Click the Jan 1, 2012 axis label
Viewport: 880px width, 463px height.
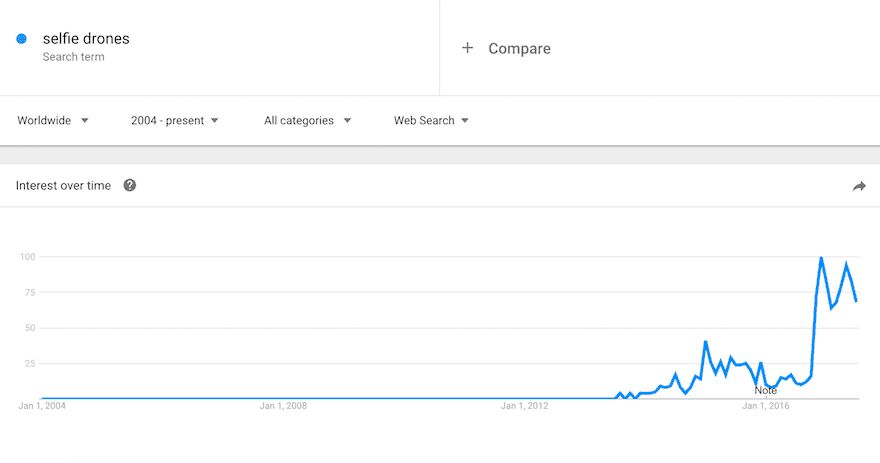point(524,406)
